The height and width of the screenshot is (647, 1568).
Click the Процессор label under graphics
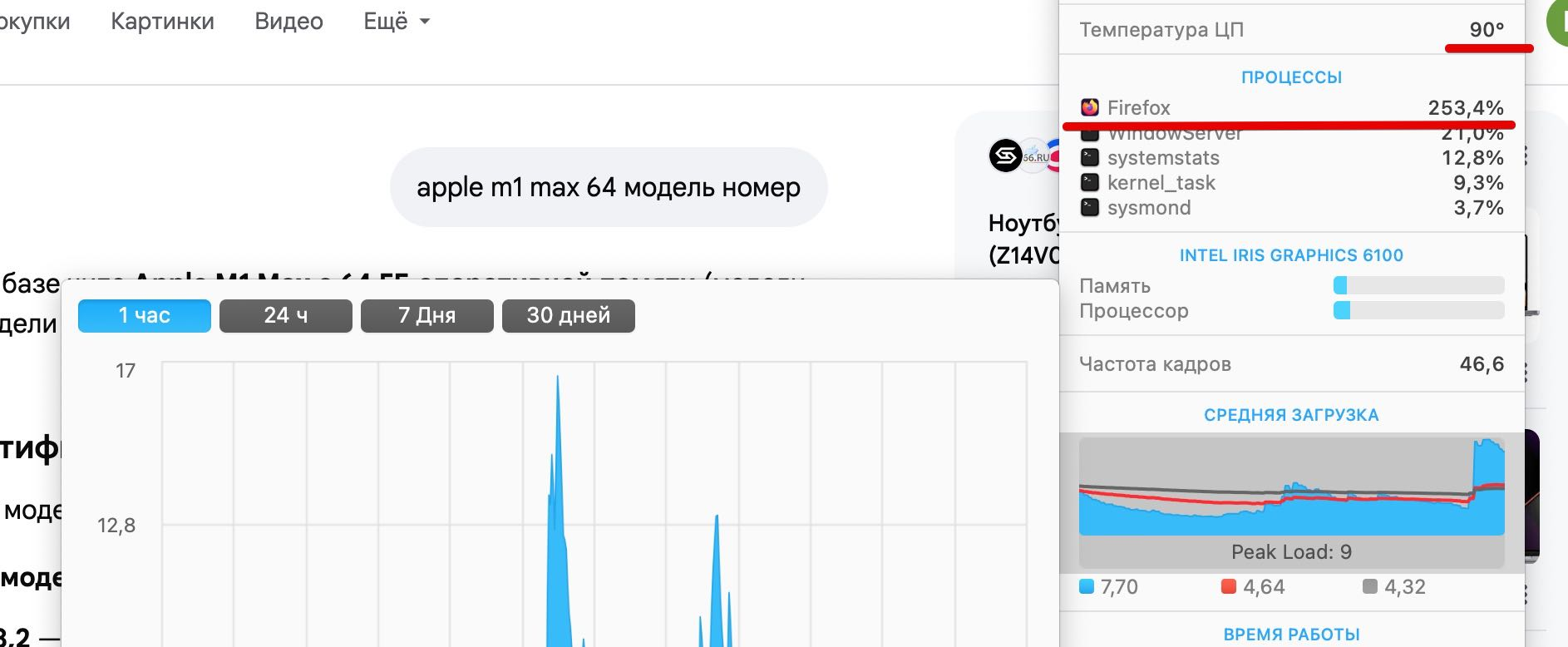[1134, 311]
